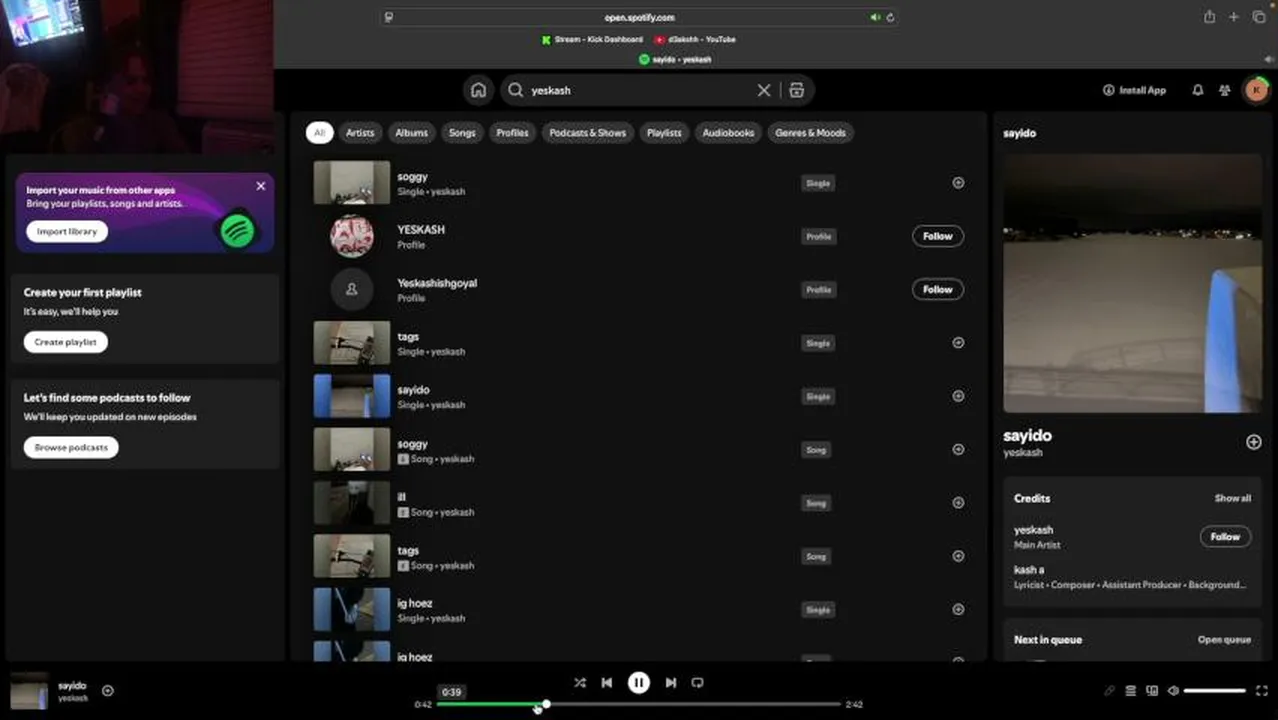Open the Friend Activity icon
This screenshot has width=1278, height=720.
(x=1224, y=90)
